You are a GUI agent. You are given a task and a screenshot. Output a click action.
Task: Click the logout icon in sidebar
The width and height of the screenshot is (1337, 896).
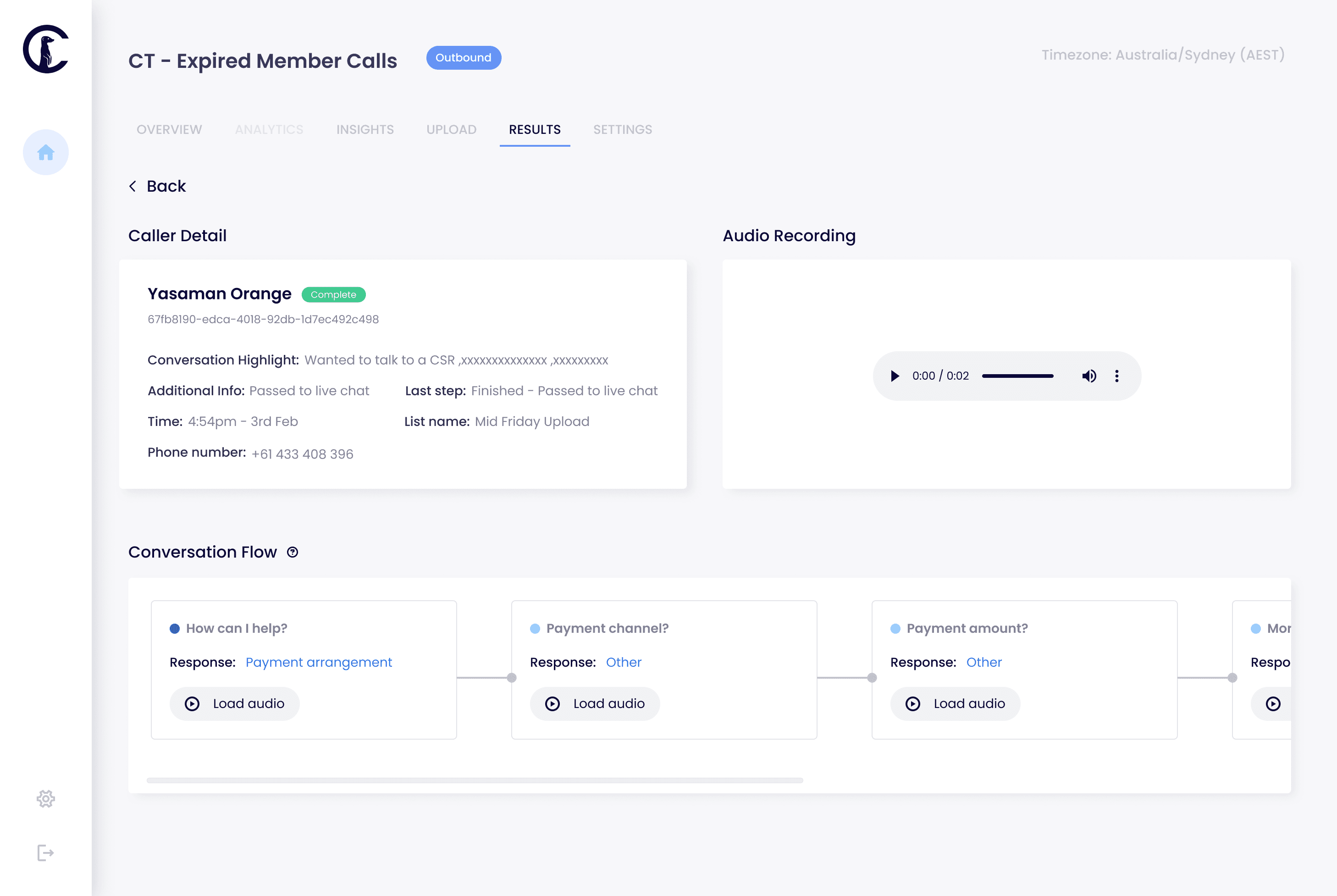coord(46,852)
